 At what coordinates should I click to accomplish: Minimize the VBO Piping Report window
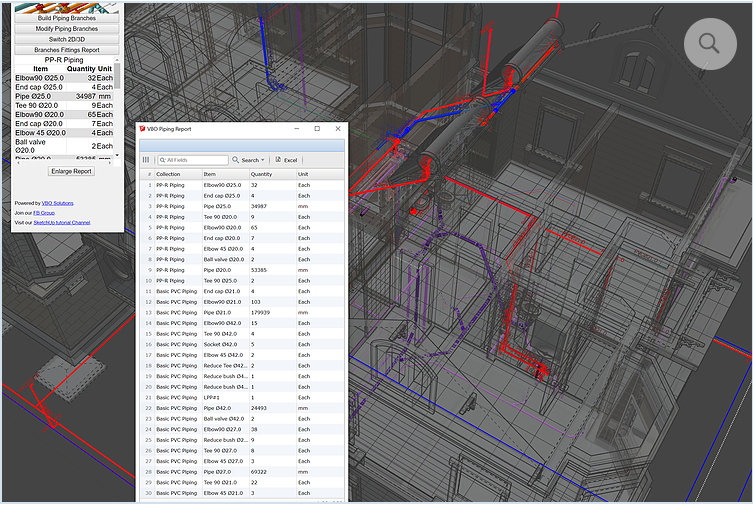[x=296, y=129]
